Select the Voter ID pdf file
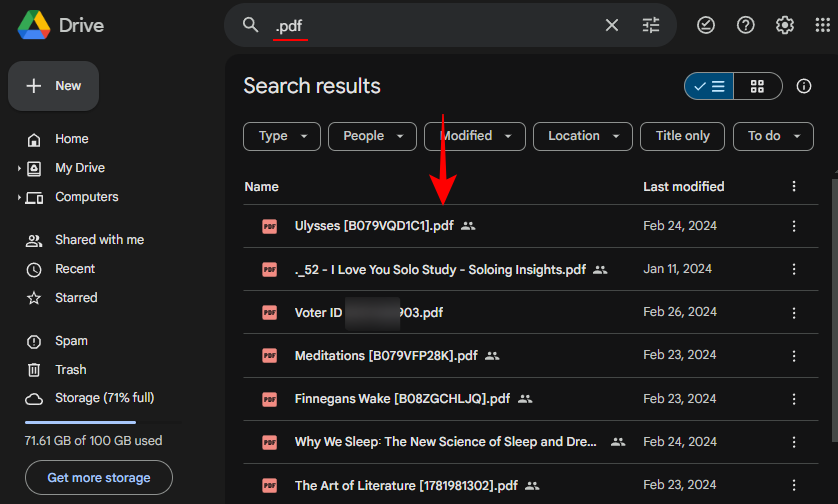The image size is (838, 504). point(369,313)
